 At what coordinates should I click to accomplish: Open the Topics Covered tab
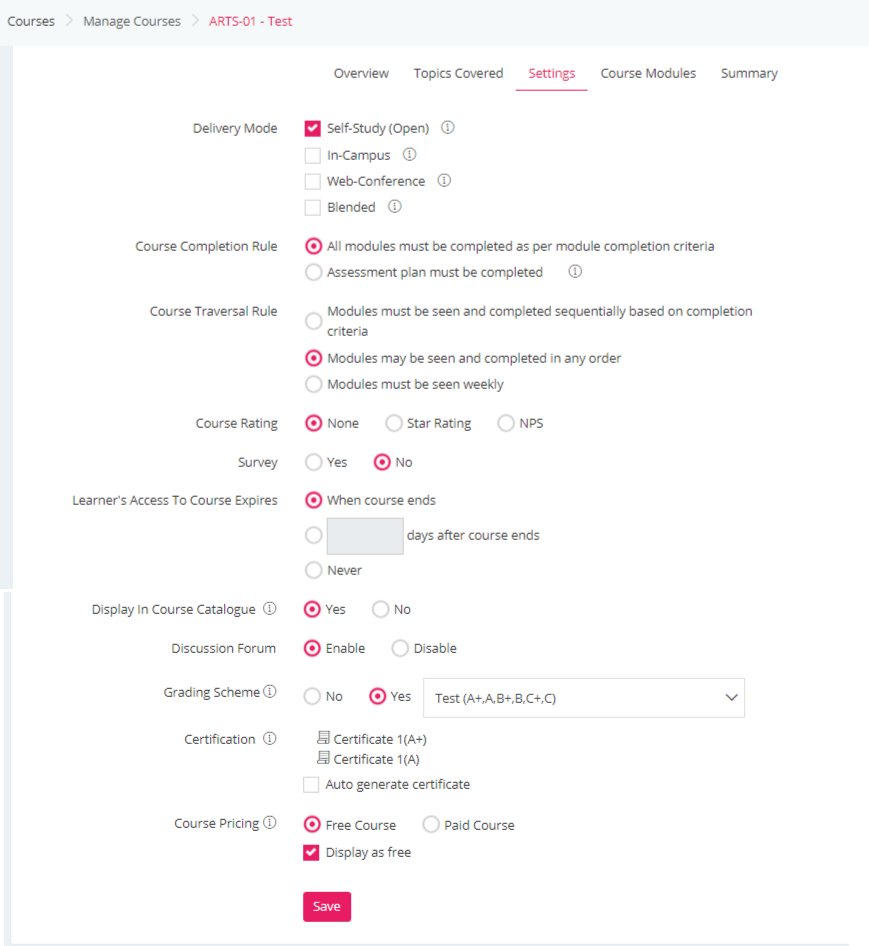(x=458, y=73)
